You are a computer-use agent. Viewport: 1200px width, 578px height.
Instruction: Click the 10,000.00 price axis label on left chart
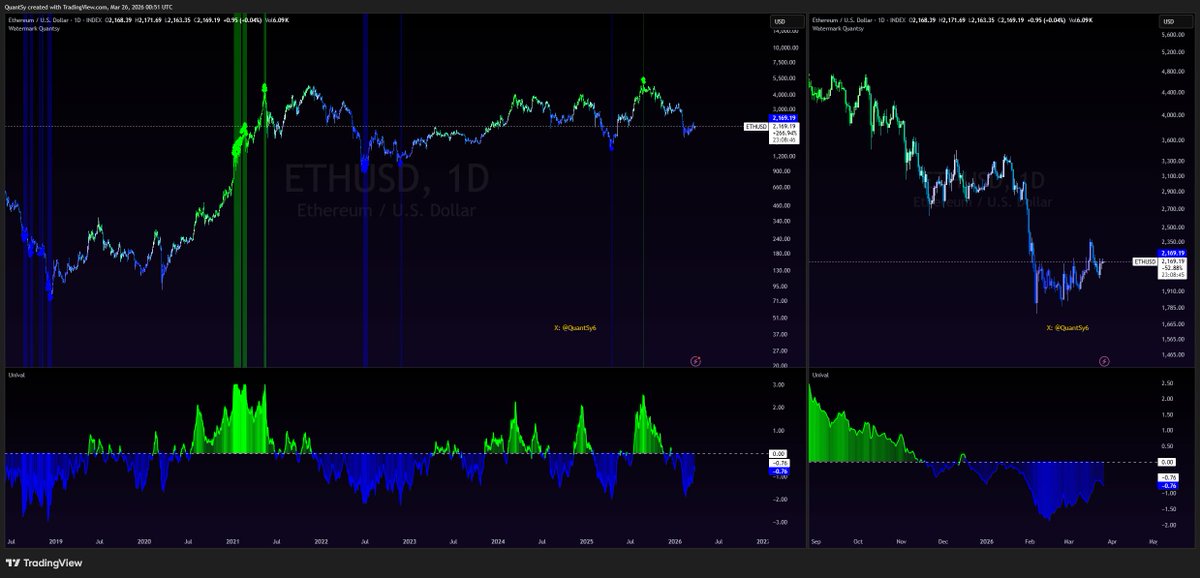[787, 47]
